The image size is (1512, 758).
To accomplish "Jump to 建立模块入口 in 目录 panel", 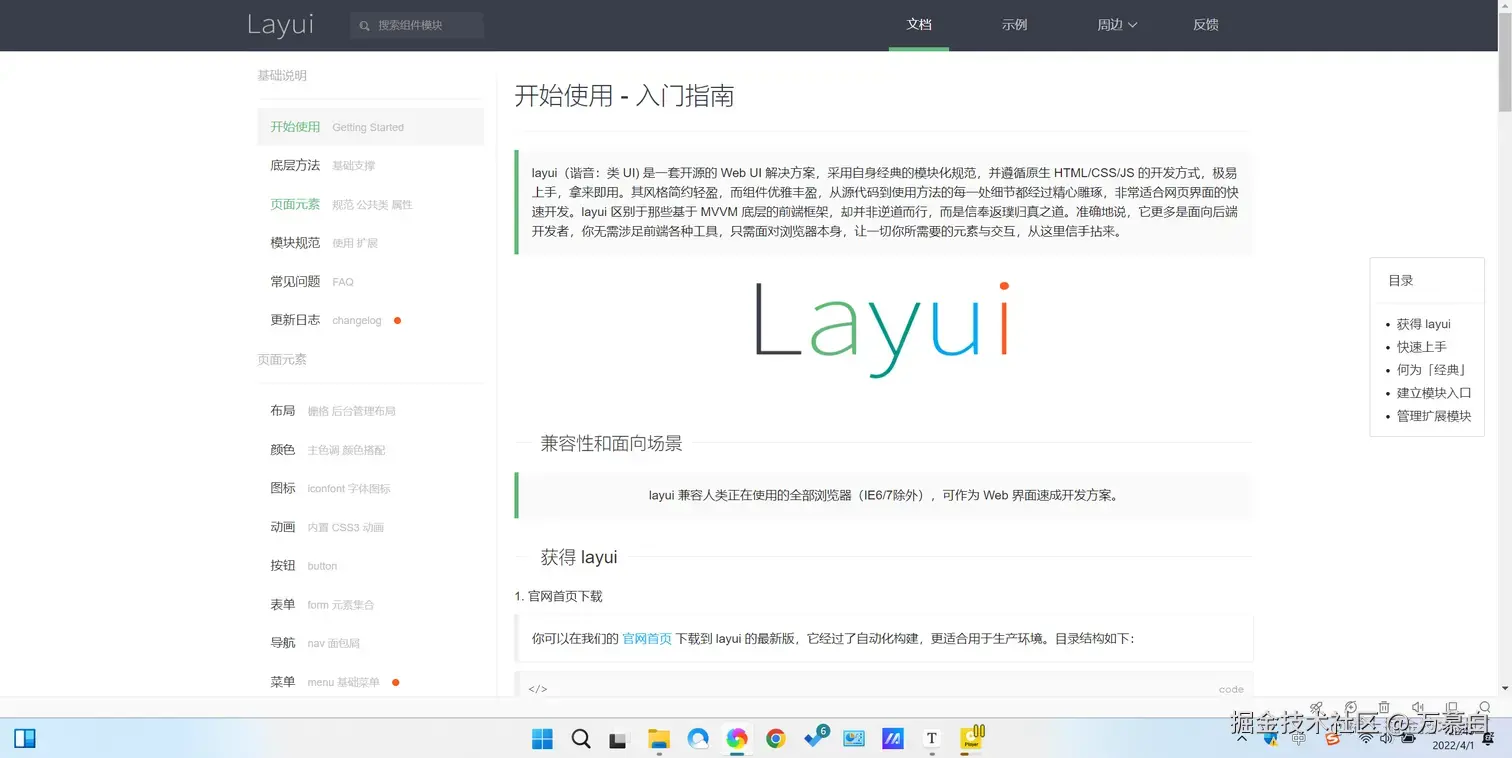I will click(x=1434, y=393).
